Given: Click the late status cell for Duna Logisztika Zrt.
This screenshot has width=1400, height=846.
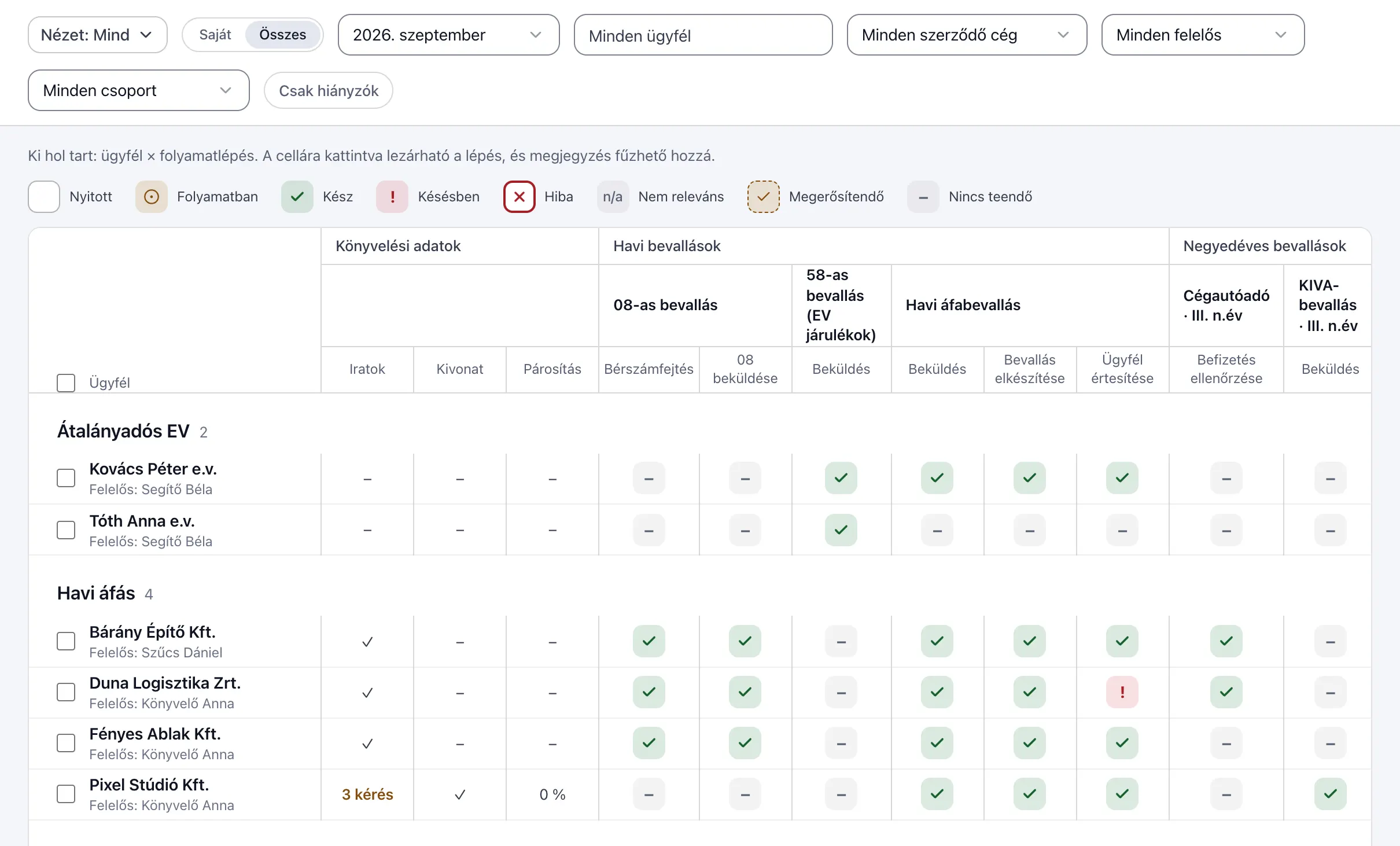Looking at the screenshot, I should (x=1122, y=692).
